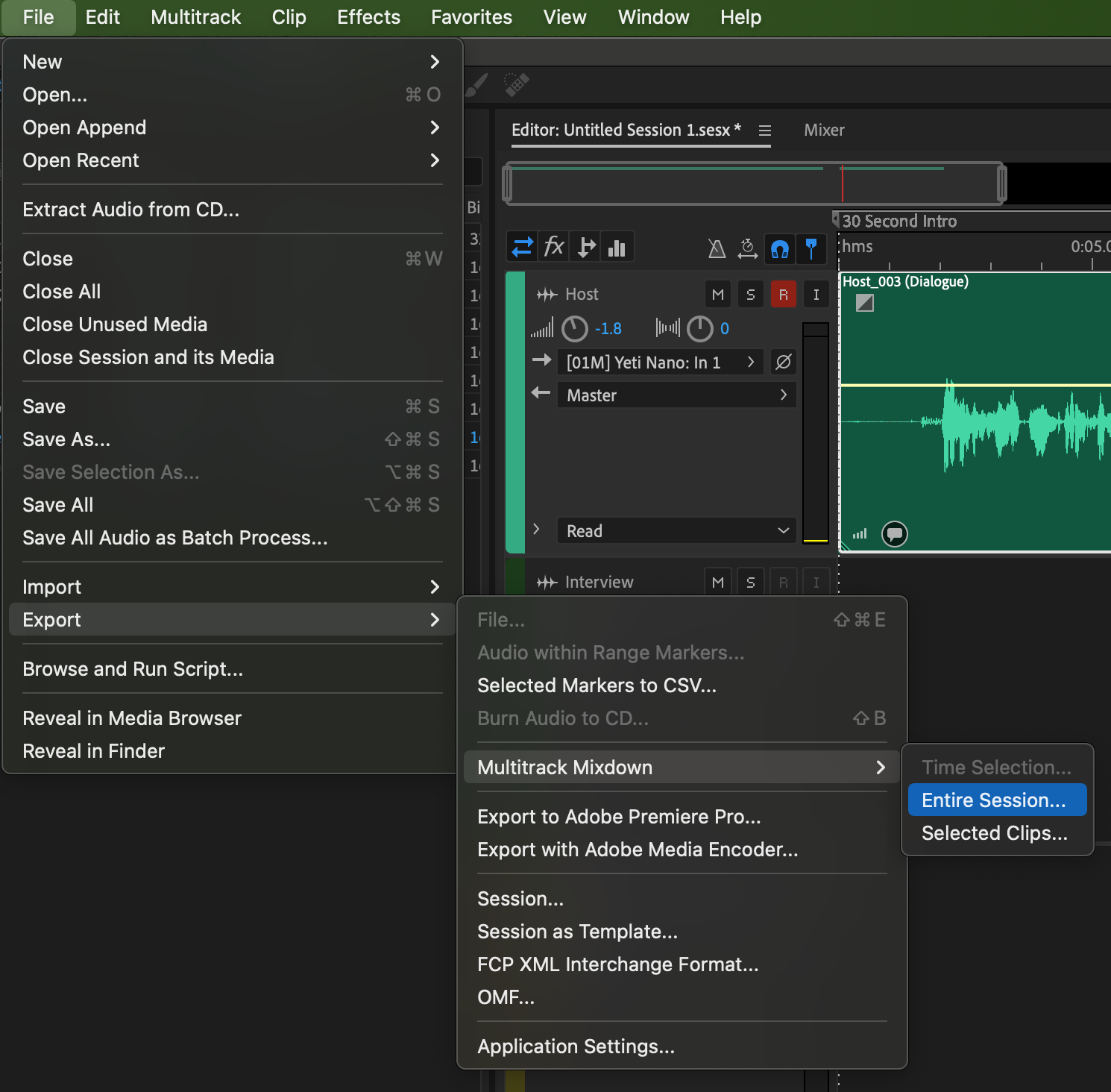
Task: Open the Master output dropdown
Action: 676,395
